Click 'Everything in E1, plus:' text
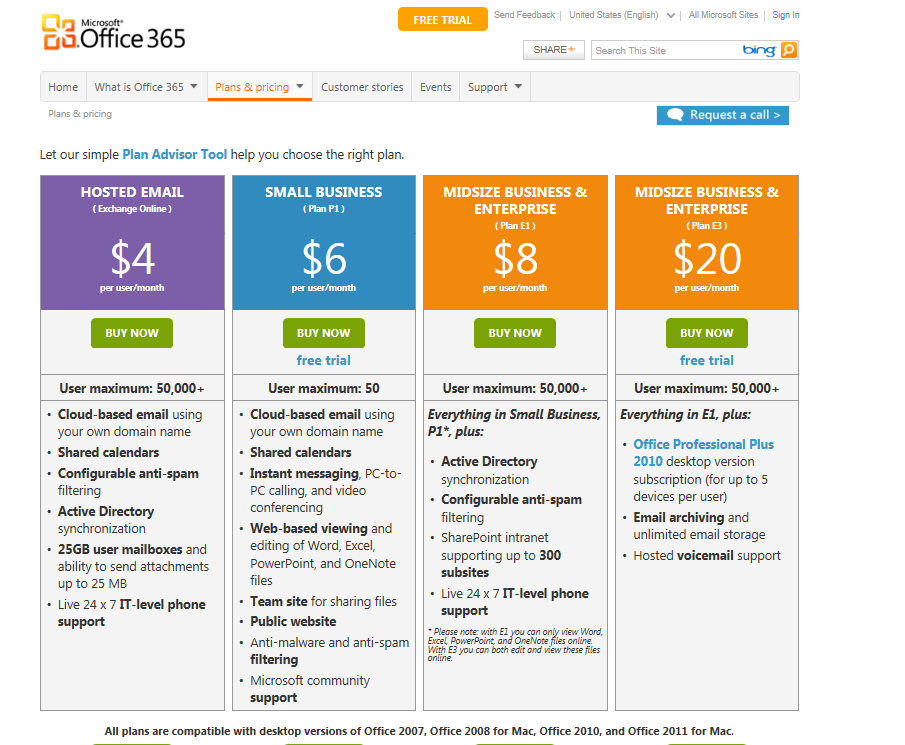 click(x=686, y=414)
